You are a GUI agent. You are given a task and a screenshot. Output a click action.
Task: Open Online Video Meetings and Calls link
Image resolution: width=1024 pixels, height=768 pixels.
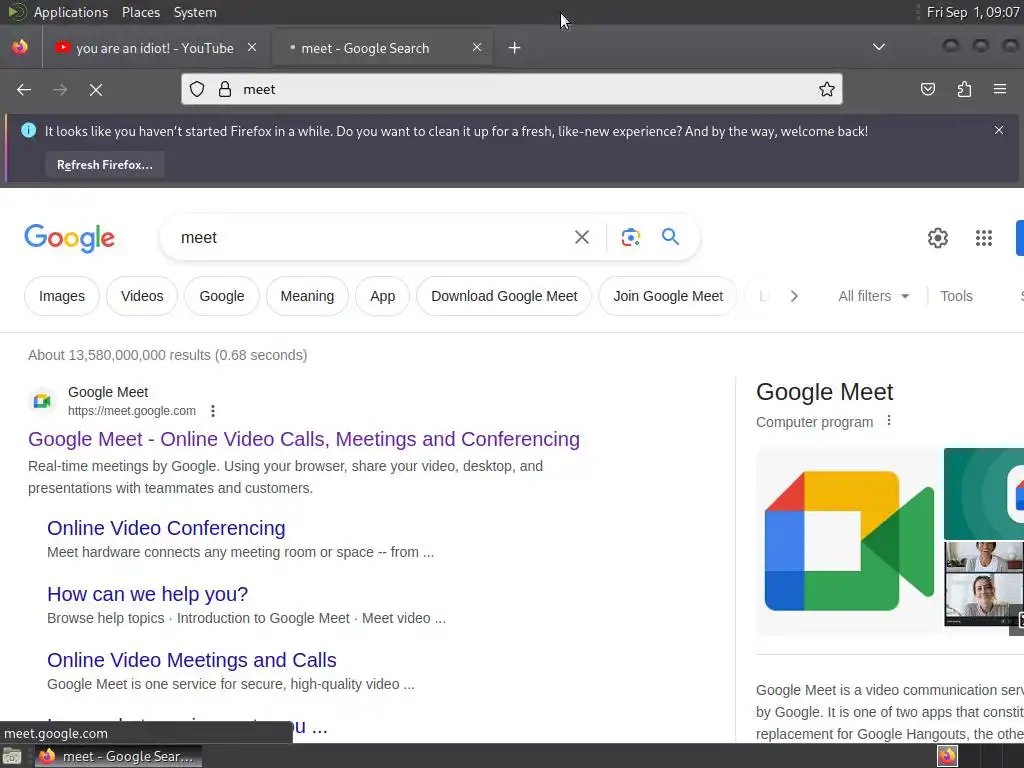point(191,660)
